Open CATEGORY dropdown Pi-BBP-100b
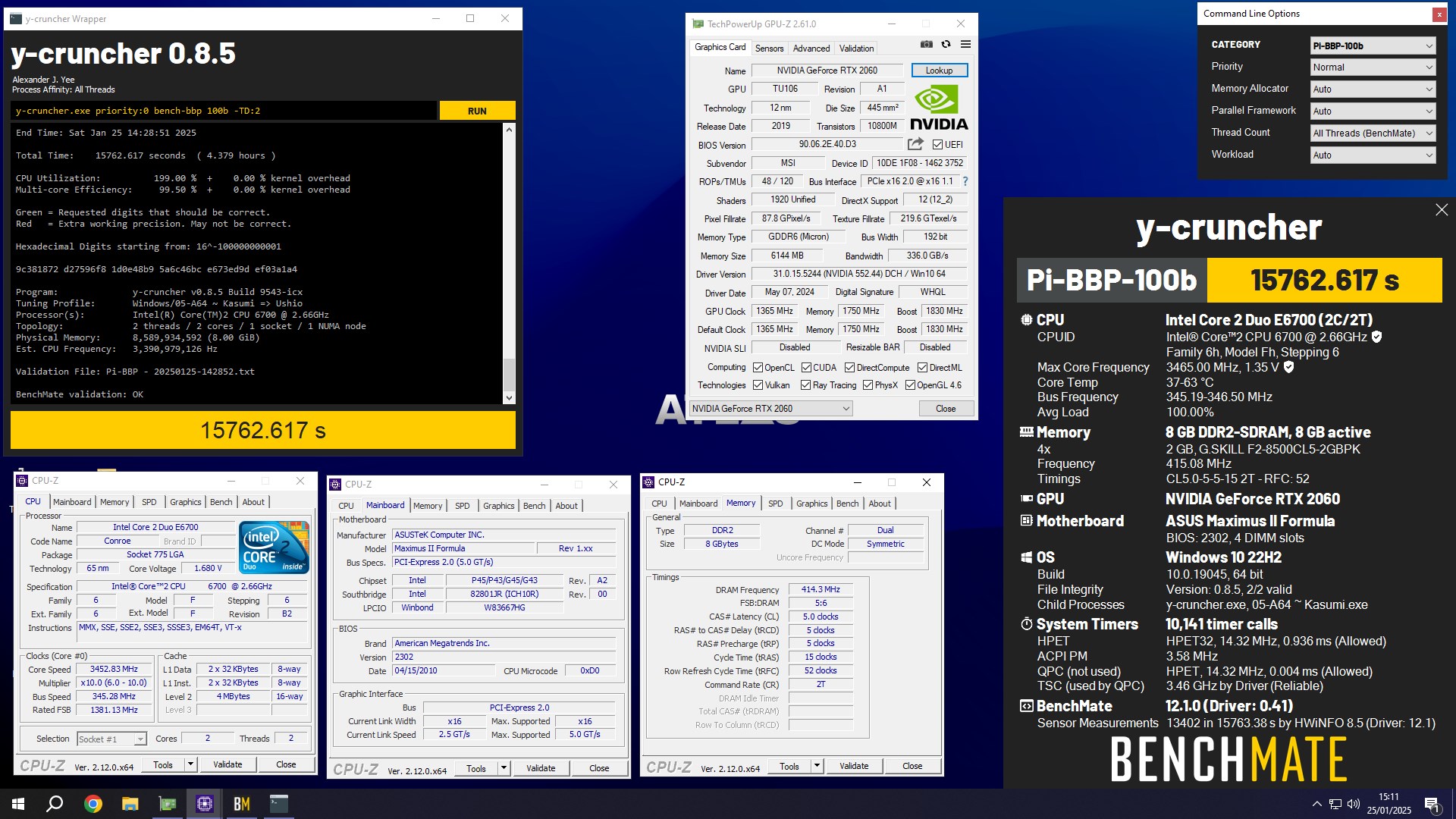The width and height of the screenshot is (1456, 819). (x=1373, y=45)
